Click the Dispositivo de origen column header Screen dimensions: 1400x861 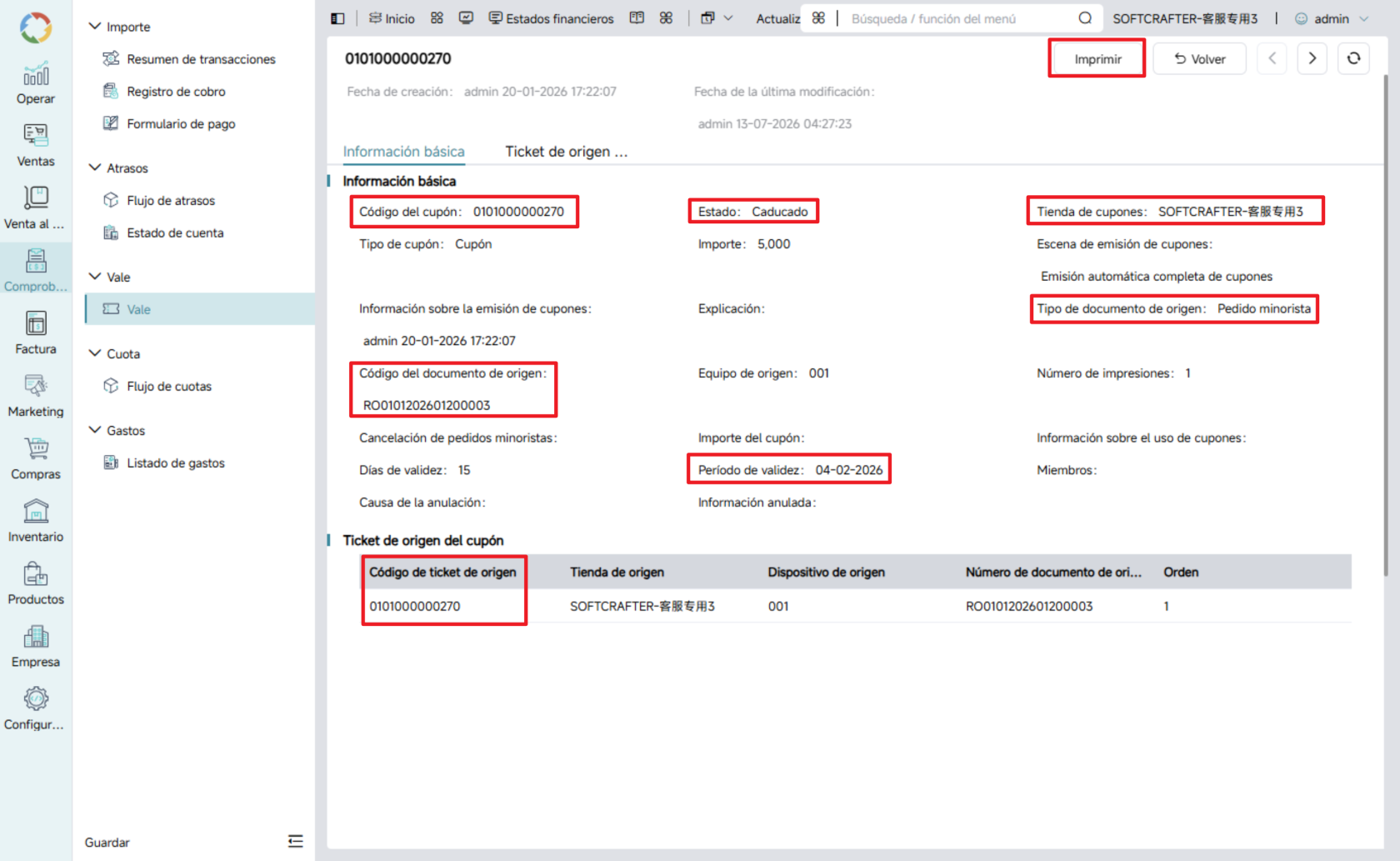[x=826, y=573]
